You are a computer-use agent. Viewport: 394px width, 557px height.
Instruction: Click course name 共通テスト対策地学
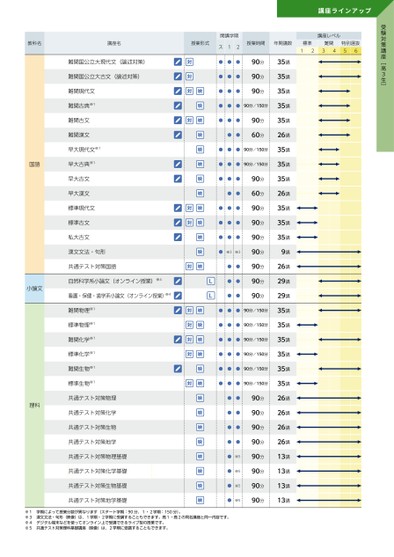(92, 442)
